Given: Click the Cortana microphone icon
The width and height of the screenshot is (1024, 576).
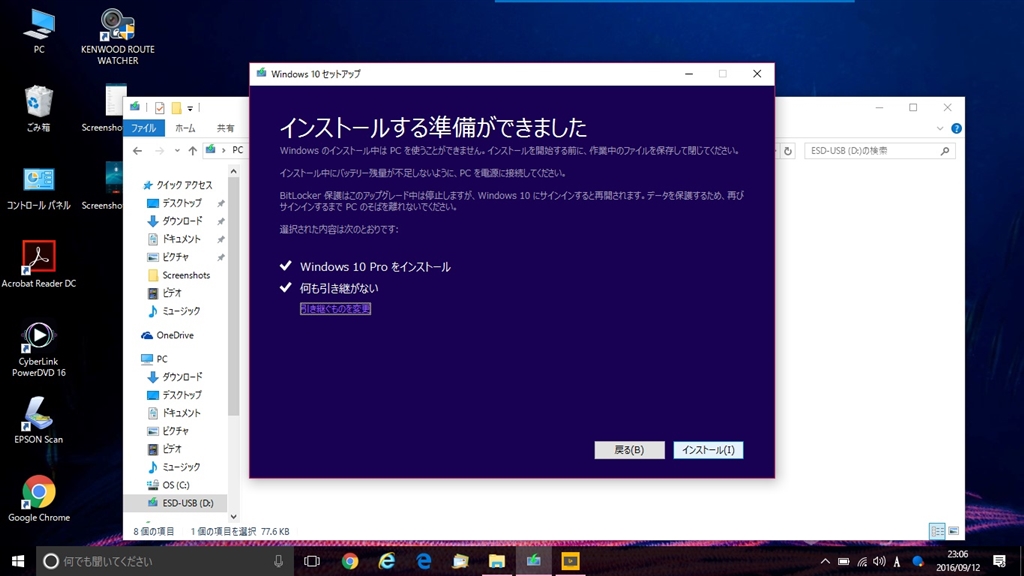Looking at the screenshot, I should pos(278,561).
